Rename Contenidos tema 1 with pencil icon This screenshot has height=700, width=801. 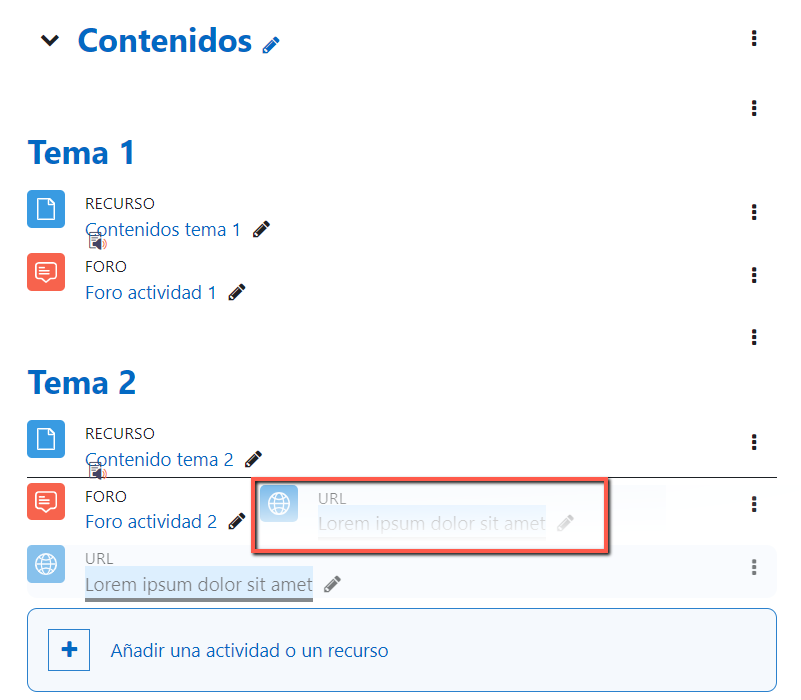[261, 229]
